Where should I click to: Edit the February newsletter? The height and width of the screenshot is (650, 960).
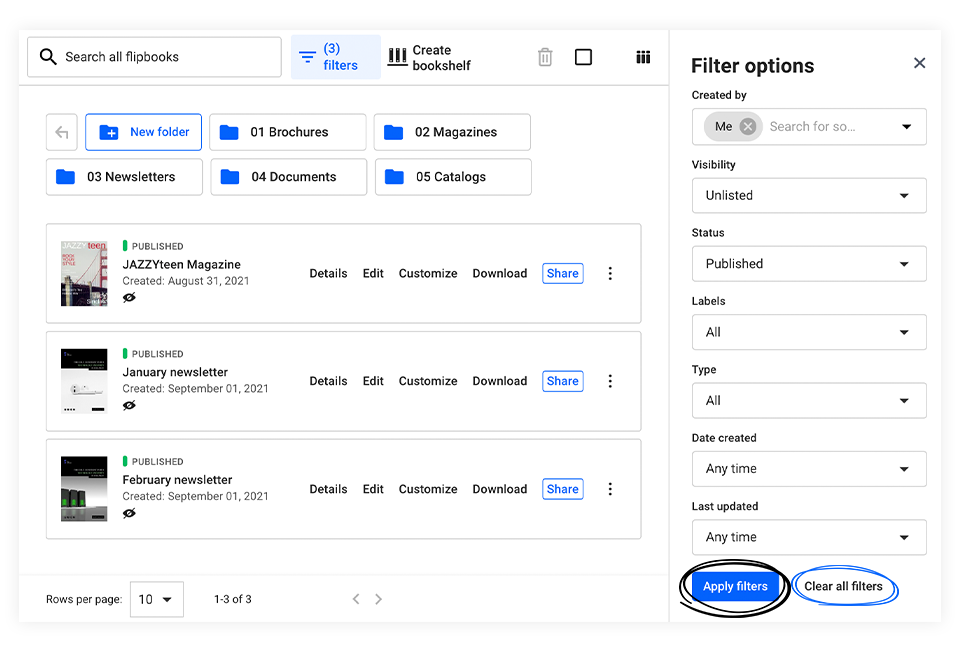click(373, 489)
